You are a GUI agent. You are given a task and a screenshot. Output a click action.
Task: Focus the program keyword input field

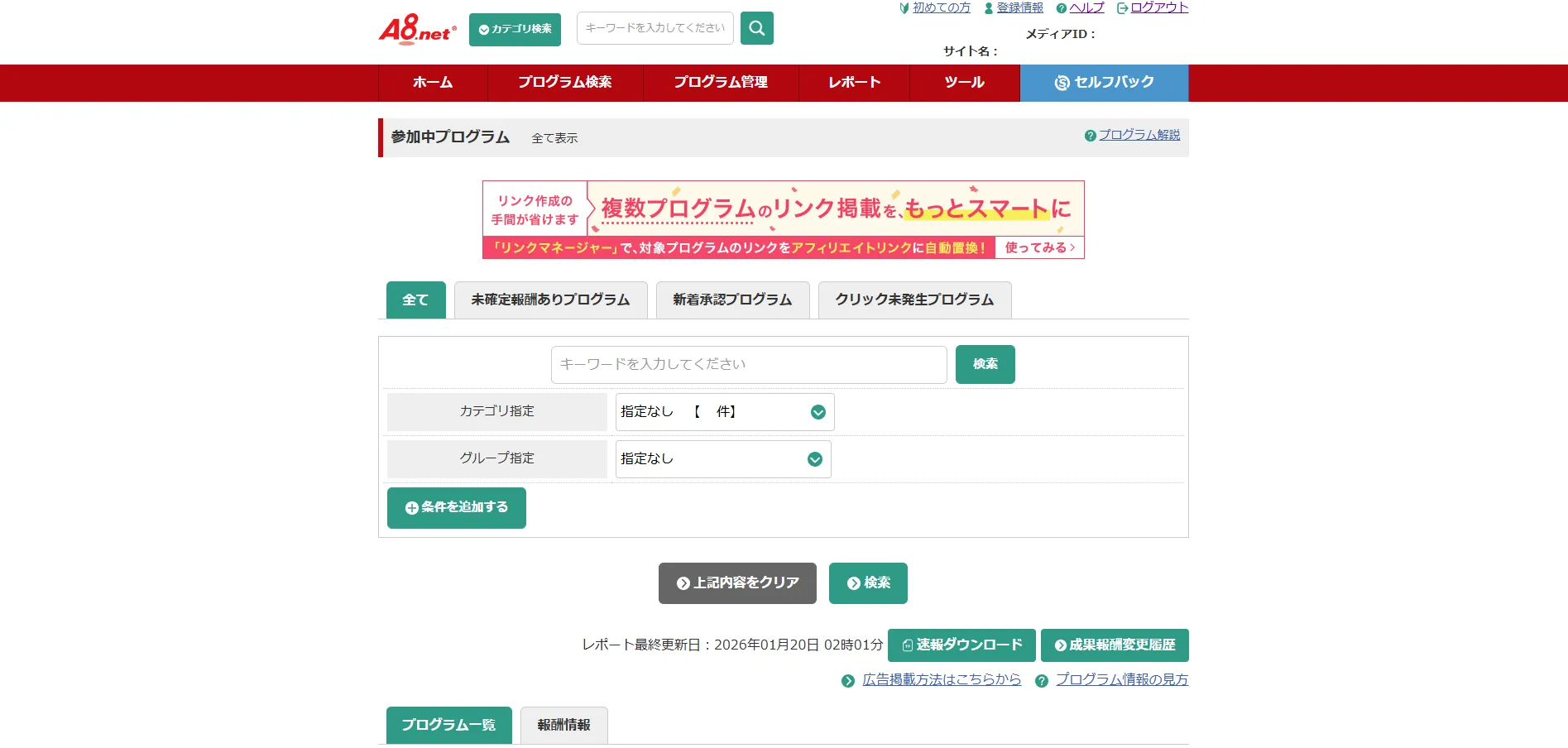(x=749, y=364)
